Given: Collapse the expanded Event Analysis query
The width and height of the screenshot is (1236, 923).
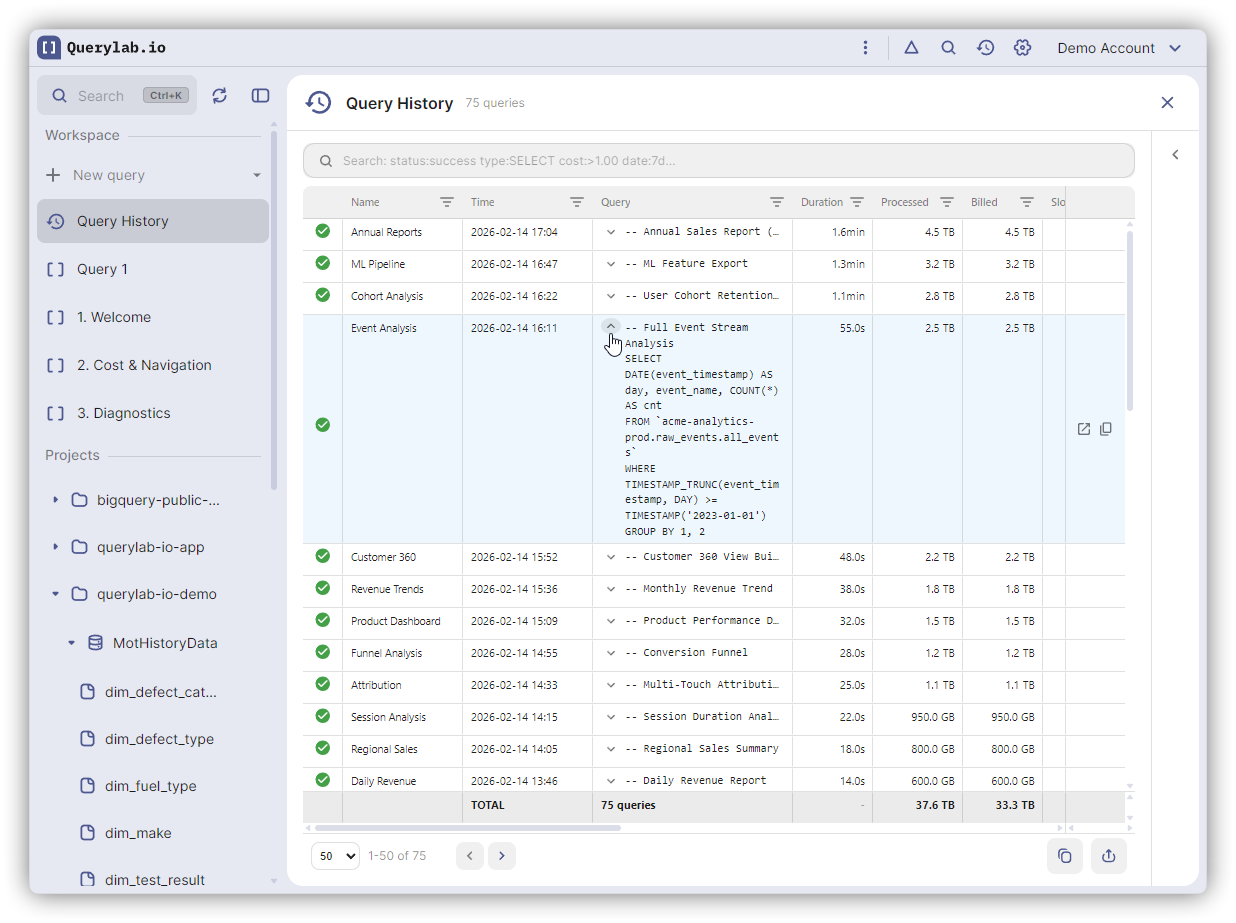Looking at the screenshot, I should [611, 327].
